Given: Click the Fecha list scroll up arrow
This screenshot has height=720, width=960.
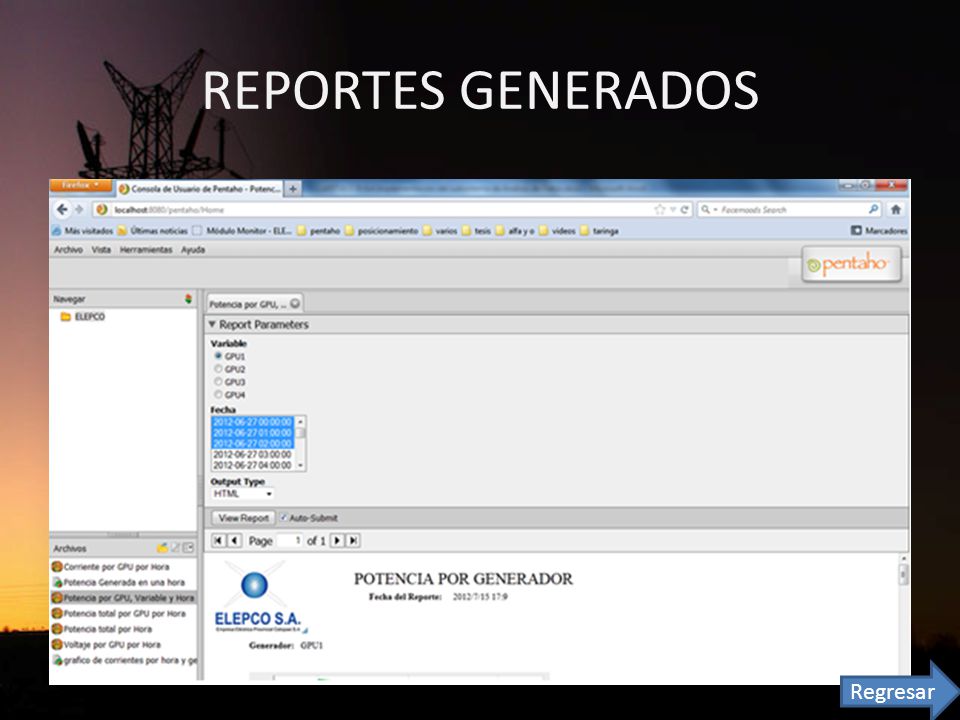Looking at the screenshot, I should [x=300, y=421].
